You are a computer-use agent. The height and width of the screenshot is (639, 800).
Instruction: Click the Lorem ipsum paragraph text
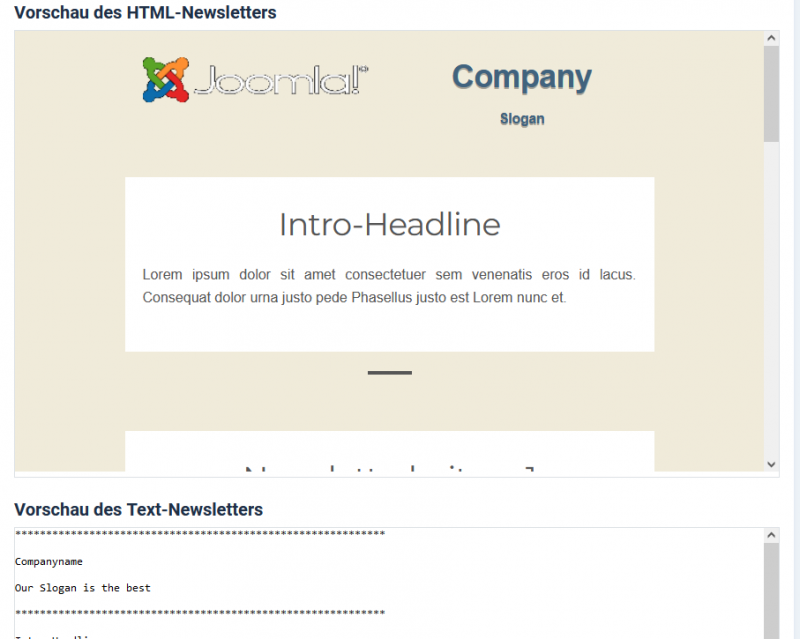click(389, 286)
